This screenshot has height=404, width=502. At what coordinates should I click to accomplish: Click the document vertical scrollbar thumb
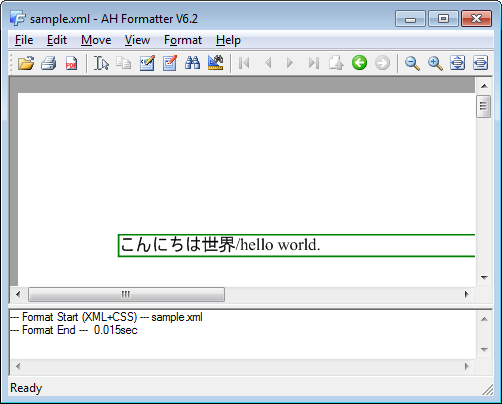(x=484, y=106)
